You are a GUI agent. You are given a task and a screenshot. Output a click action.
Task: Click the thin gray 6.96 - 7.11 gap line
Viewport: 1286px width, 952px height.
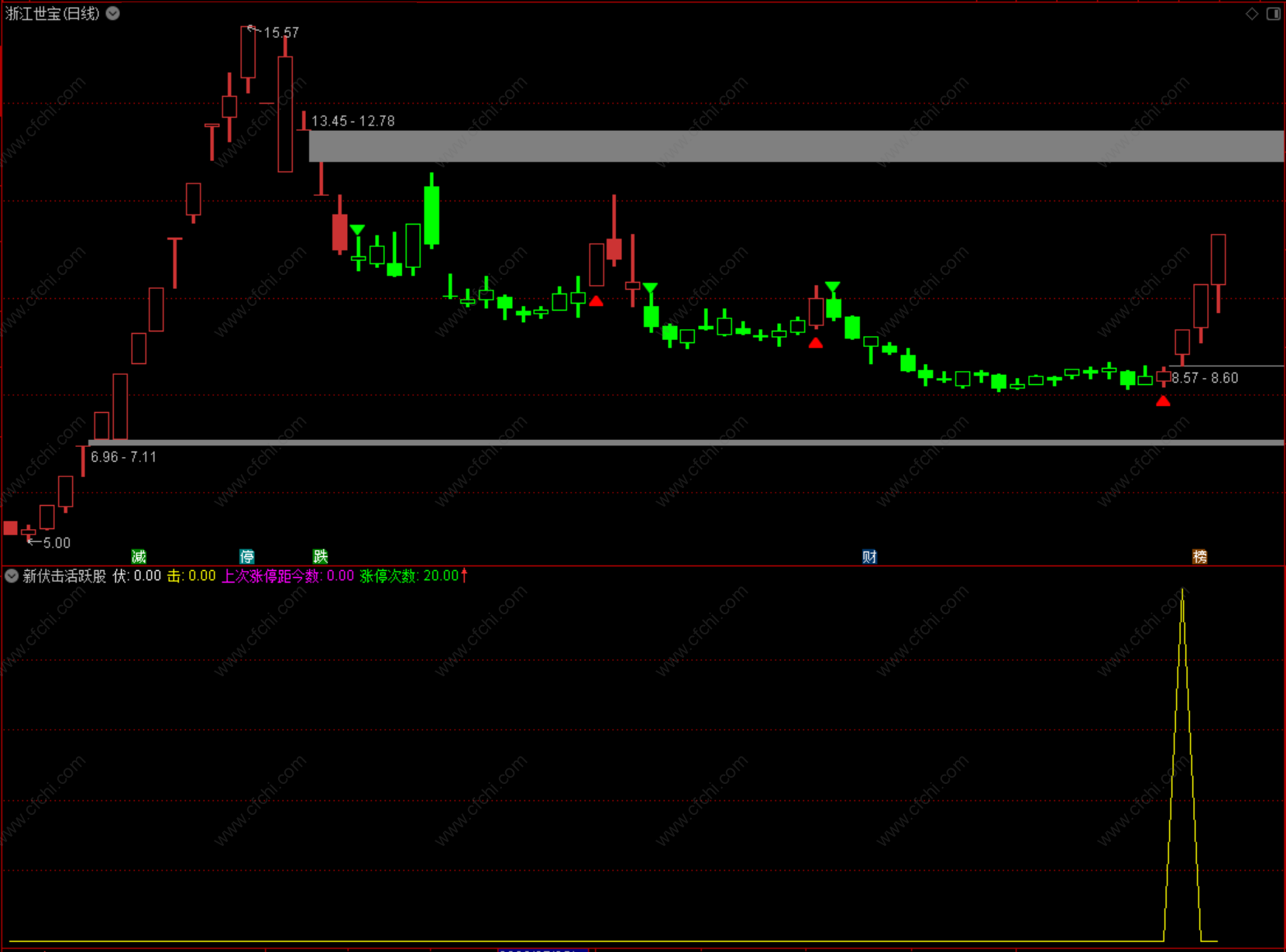click(686, 442)
